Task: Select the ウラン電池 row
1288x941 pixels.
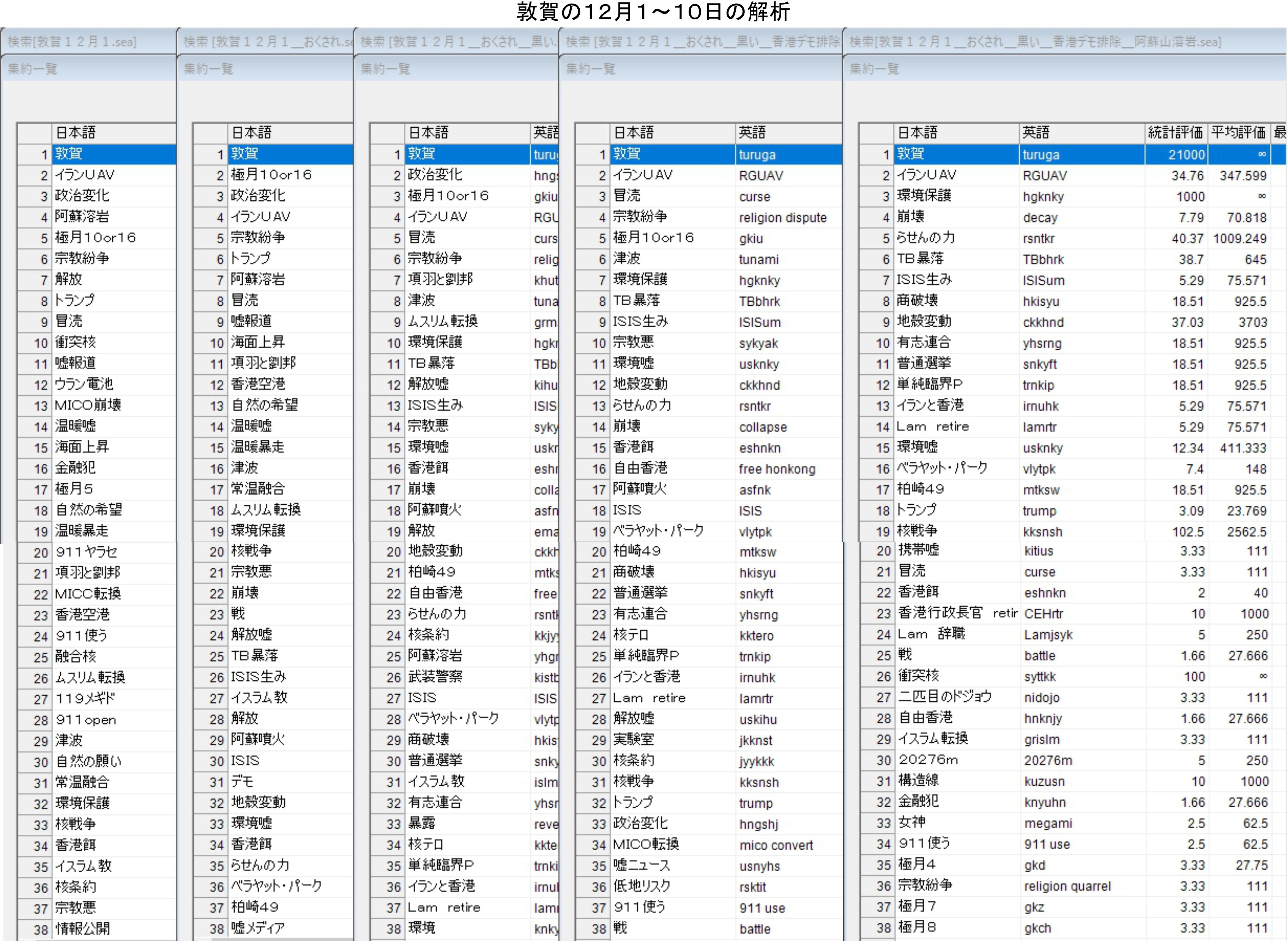Action: [x=84, y=384]
